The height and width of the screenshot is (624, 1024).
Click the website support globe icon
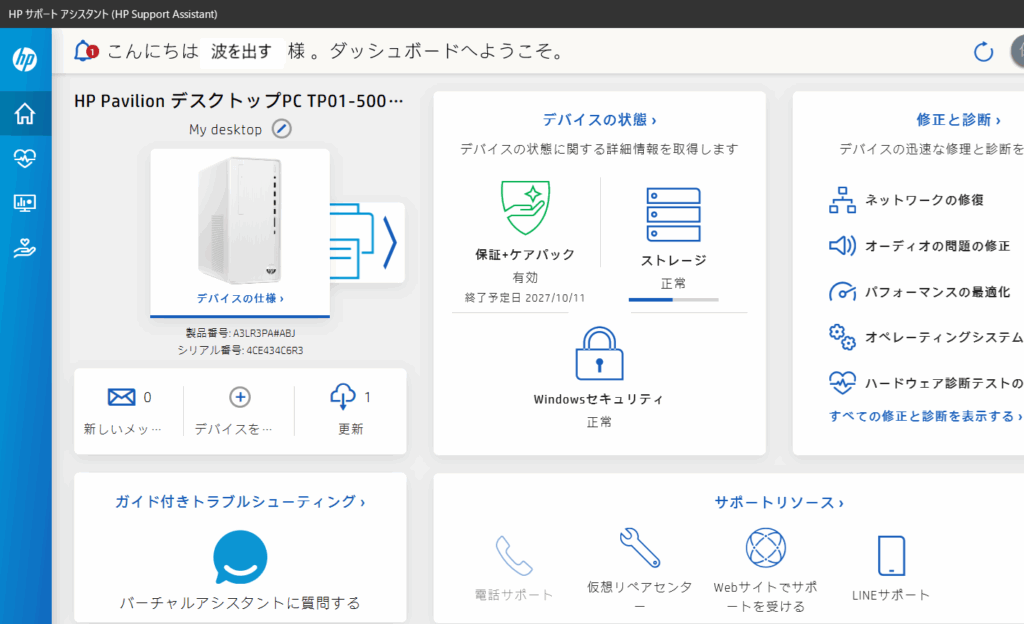[765, 548]
